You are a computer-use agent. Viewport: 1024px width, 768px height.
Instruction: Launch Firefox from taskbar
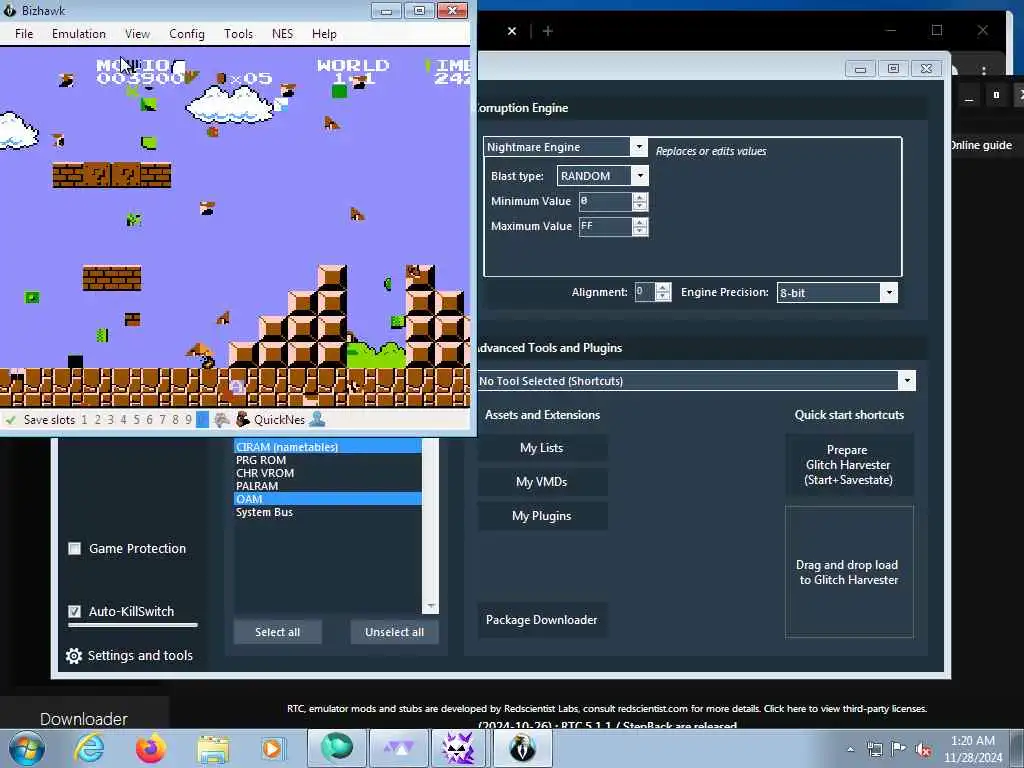tap(151, 748)
